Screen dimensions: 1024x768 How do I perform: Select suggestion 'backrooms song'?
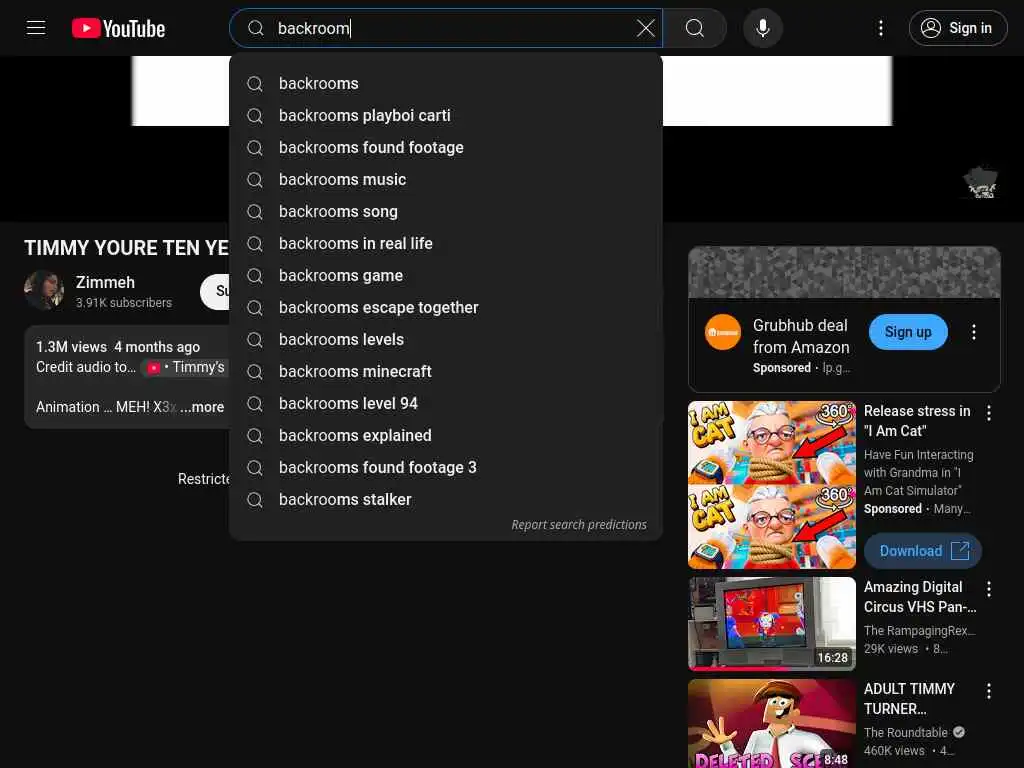(x=446, y=212)
